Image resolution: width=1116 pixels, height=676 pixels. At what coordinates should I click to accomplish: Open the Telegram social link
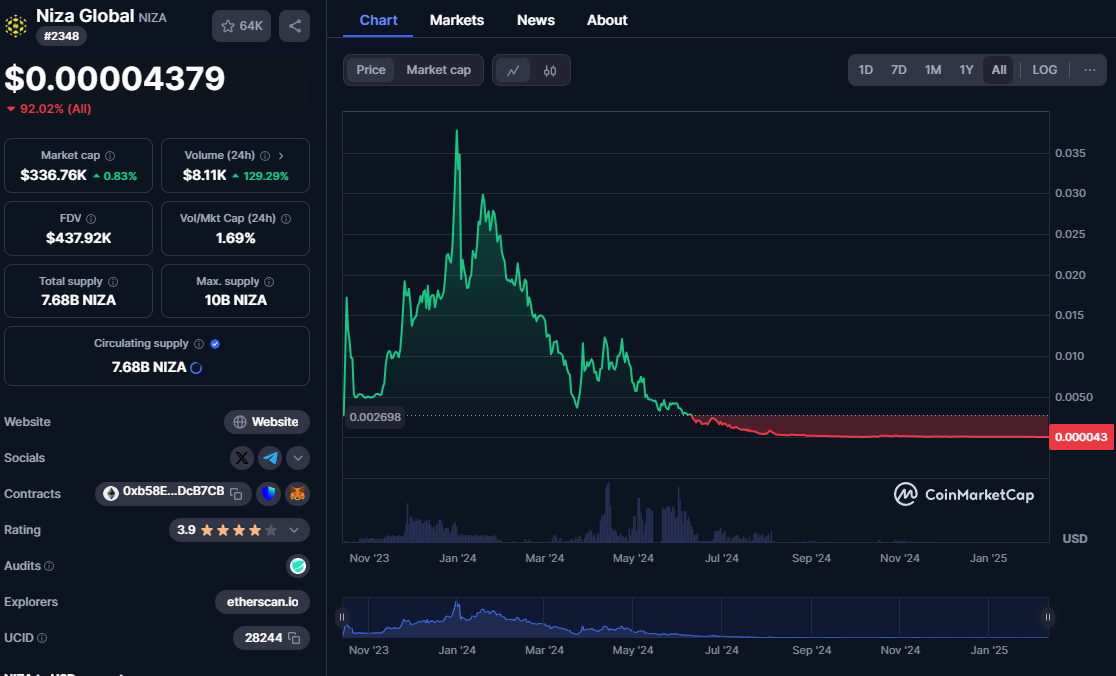[270, 458]
